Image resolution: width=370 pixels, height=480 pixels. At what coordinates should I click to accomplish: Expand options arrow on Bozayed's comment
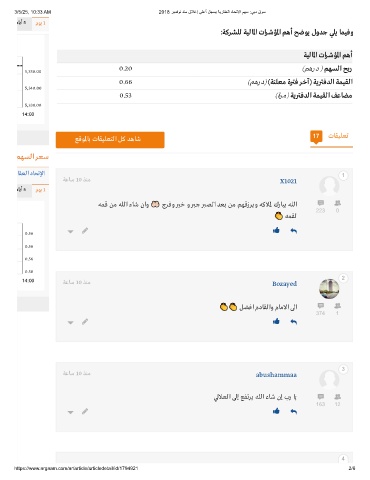tap(70, 322)
